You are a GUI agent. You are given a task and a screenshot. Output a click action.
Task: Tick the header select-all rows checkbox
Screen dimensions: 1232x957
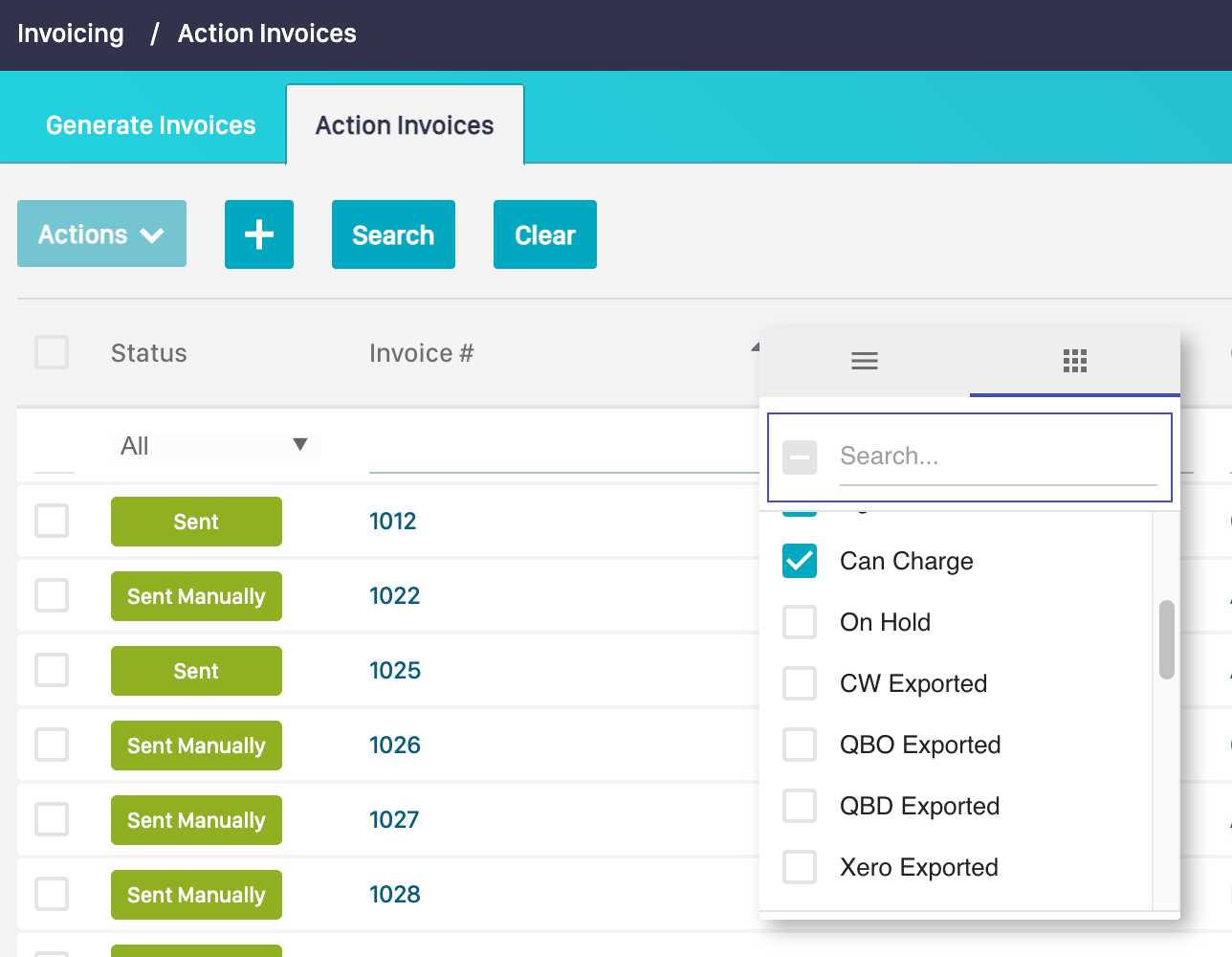tap(52, 352)
